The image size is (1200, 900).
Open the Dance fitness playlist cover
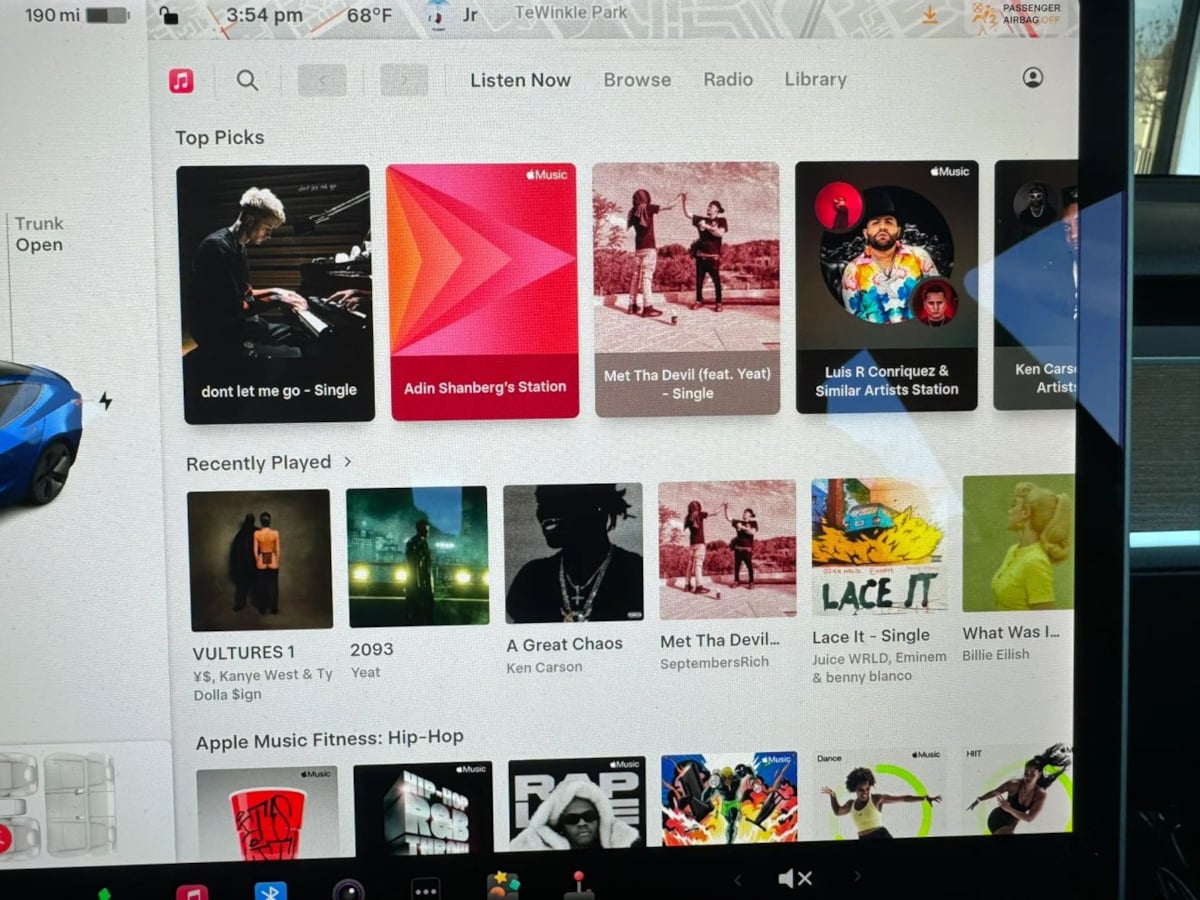click(878, 794)
